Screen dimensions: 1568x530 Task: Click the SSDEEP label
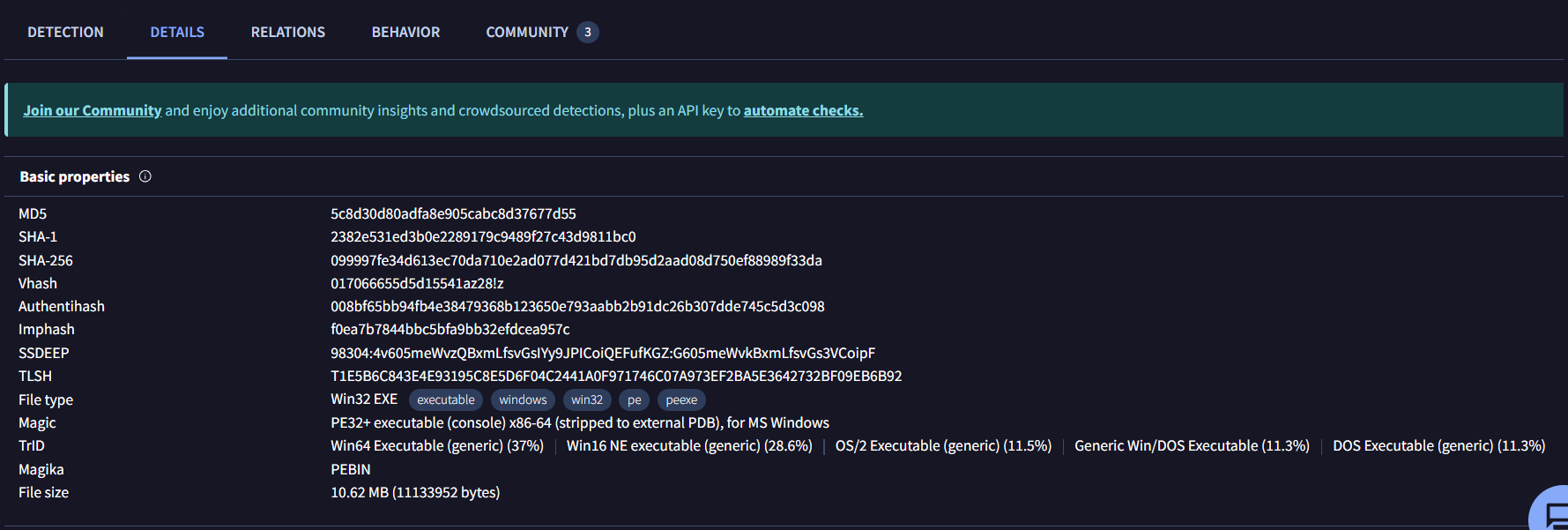[x=44, y=353]
